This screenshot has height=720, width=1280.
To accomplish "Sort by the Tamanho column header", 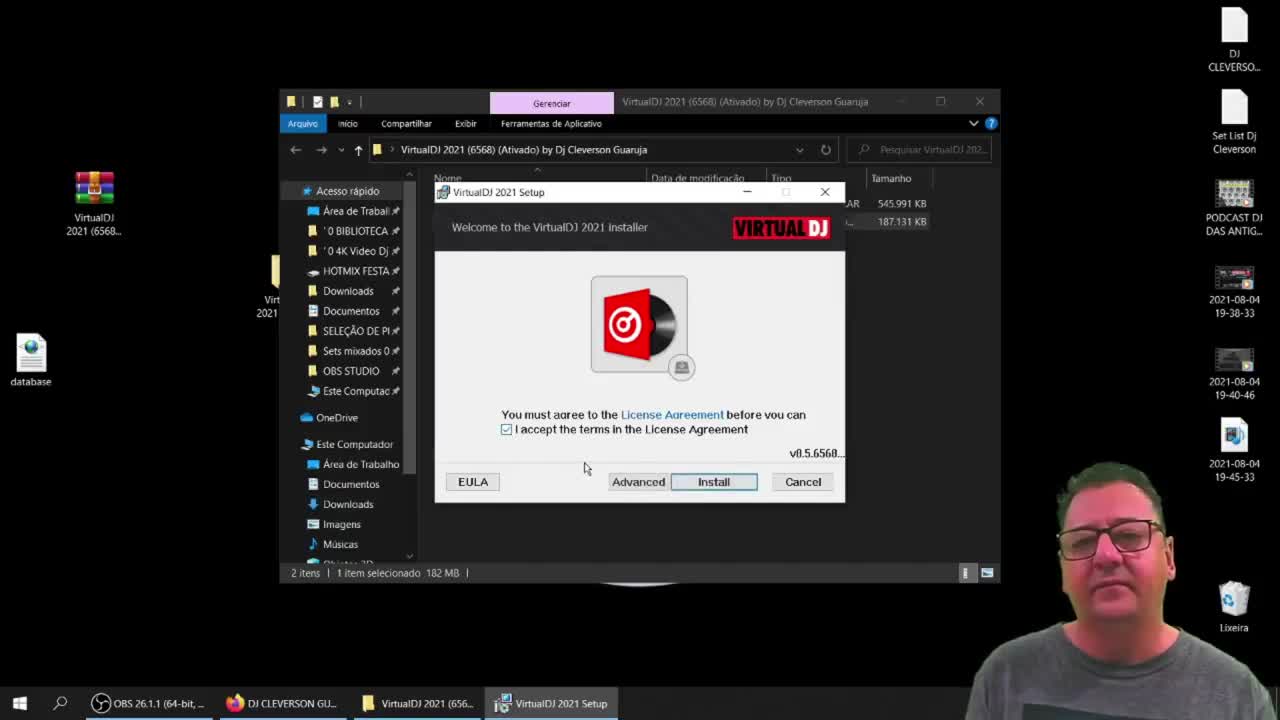I will [891, 178].
